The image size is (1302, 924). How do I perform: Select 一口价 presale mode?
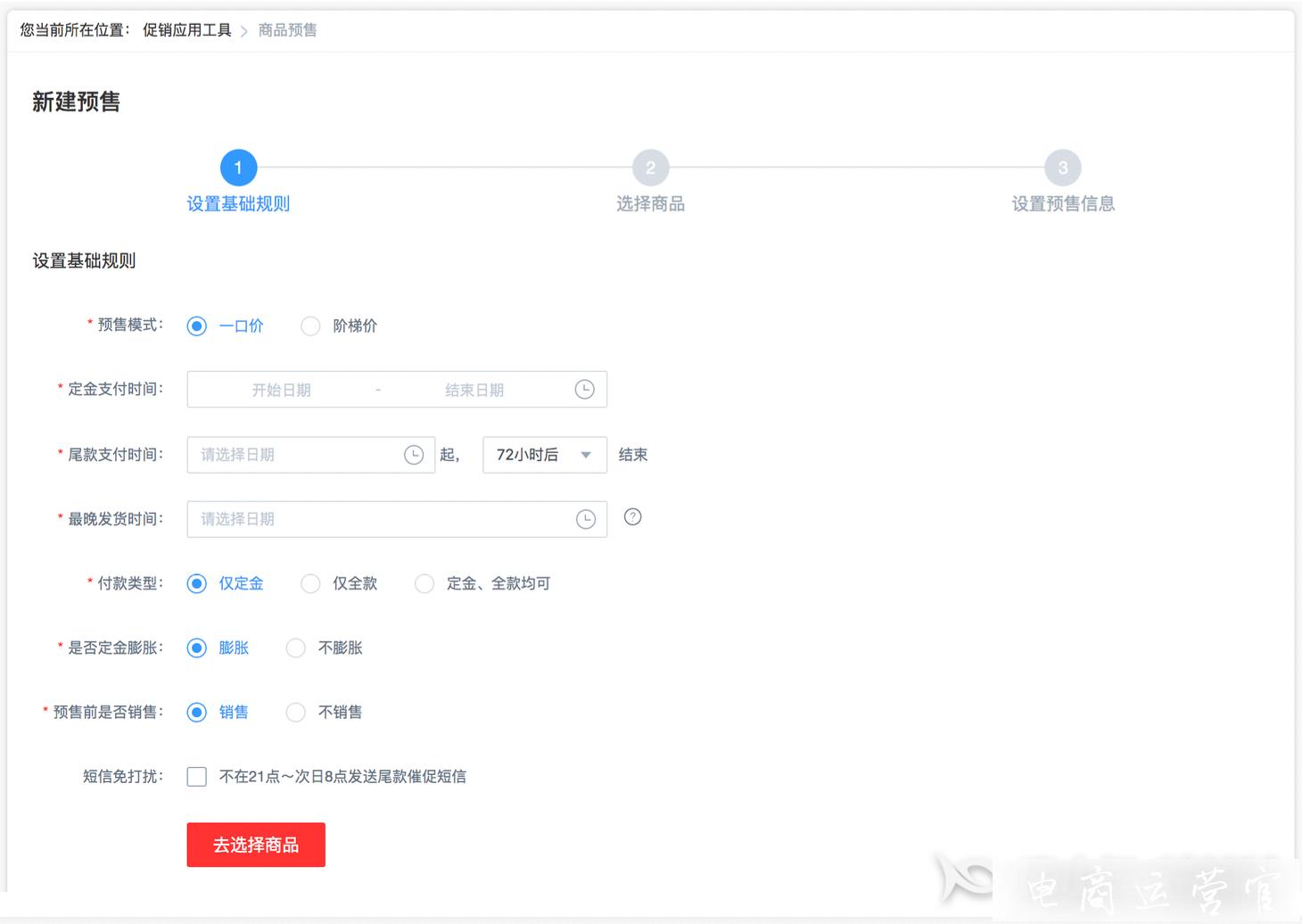click(x=197, y=326)
